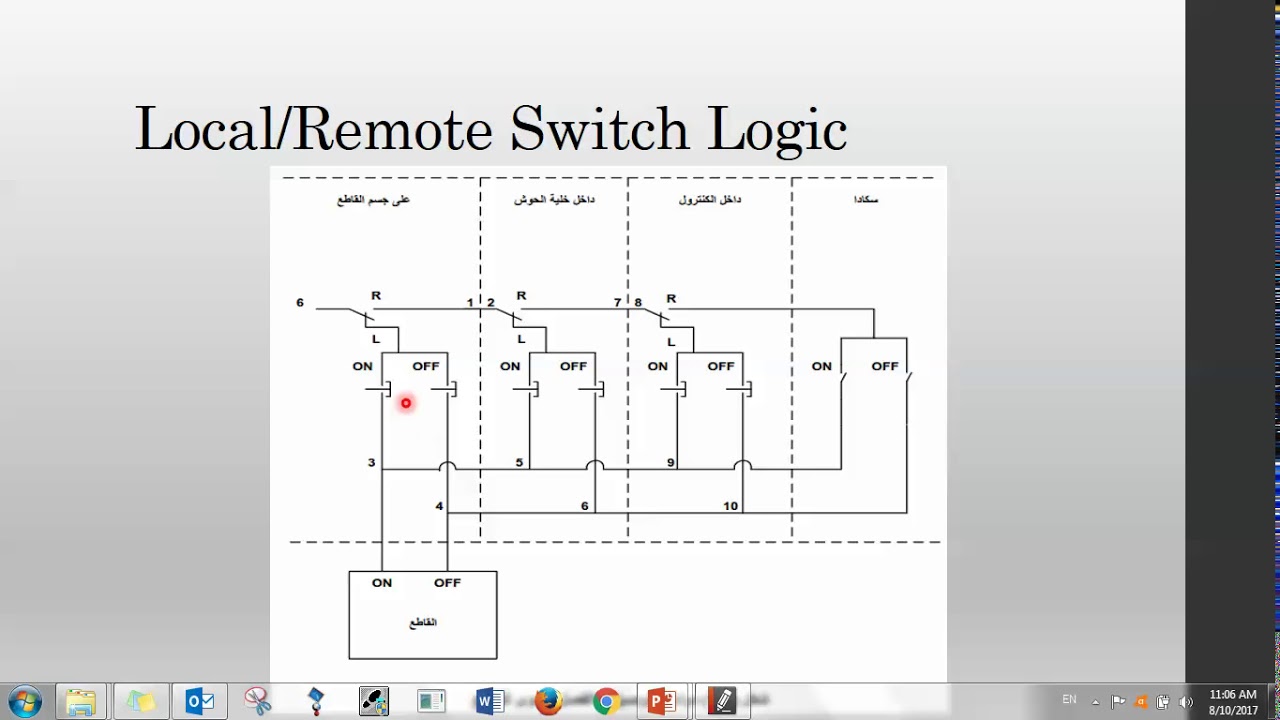Open Google Chrome from the taskbar
The image size is (1280, 720).
606,701
